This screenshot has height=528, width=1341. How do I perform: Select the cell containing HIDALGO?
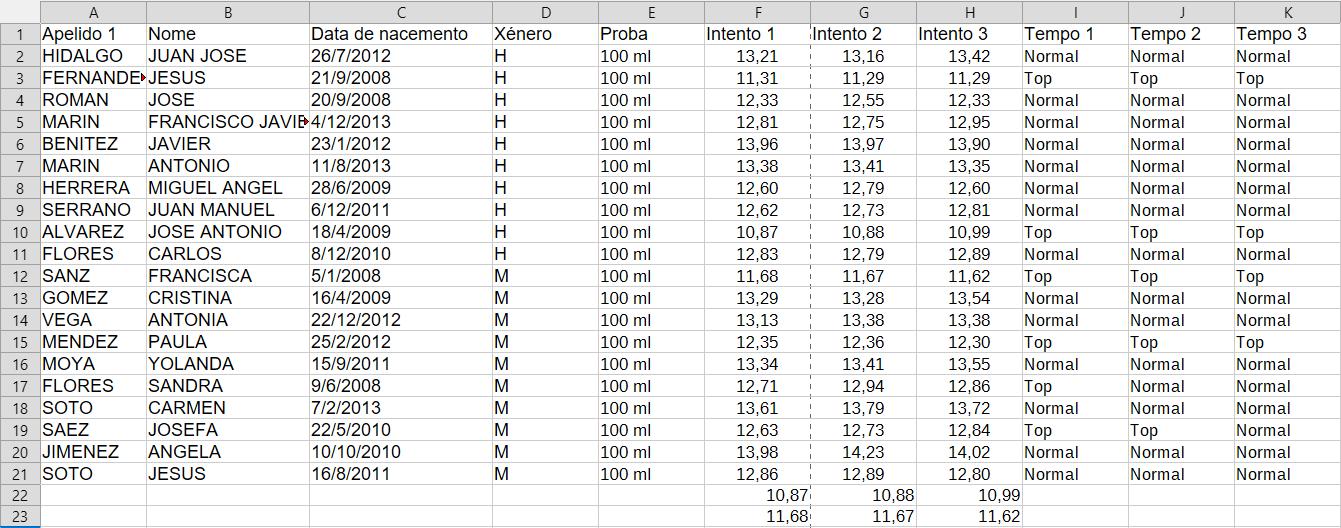[93, 56]
